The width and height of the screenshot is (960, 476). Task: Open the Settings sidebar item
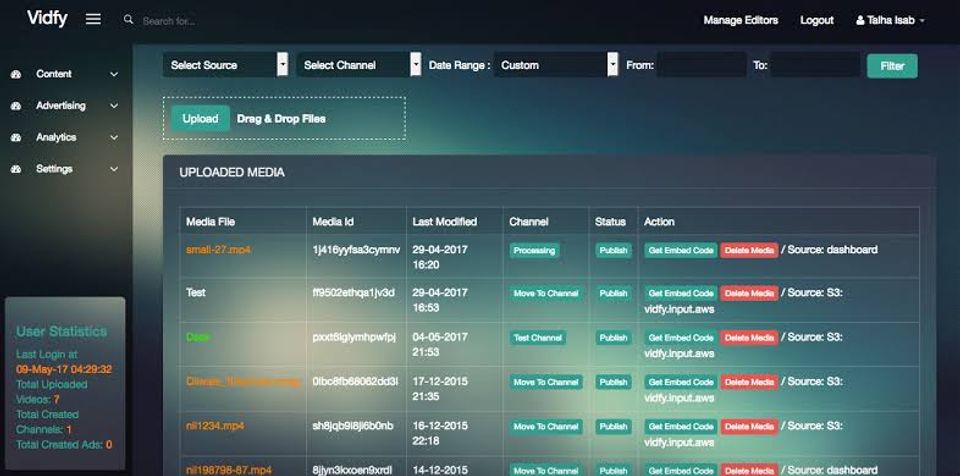pyautogui.click(x=64, y=169)
